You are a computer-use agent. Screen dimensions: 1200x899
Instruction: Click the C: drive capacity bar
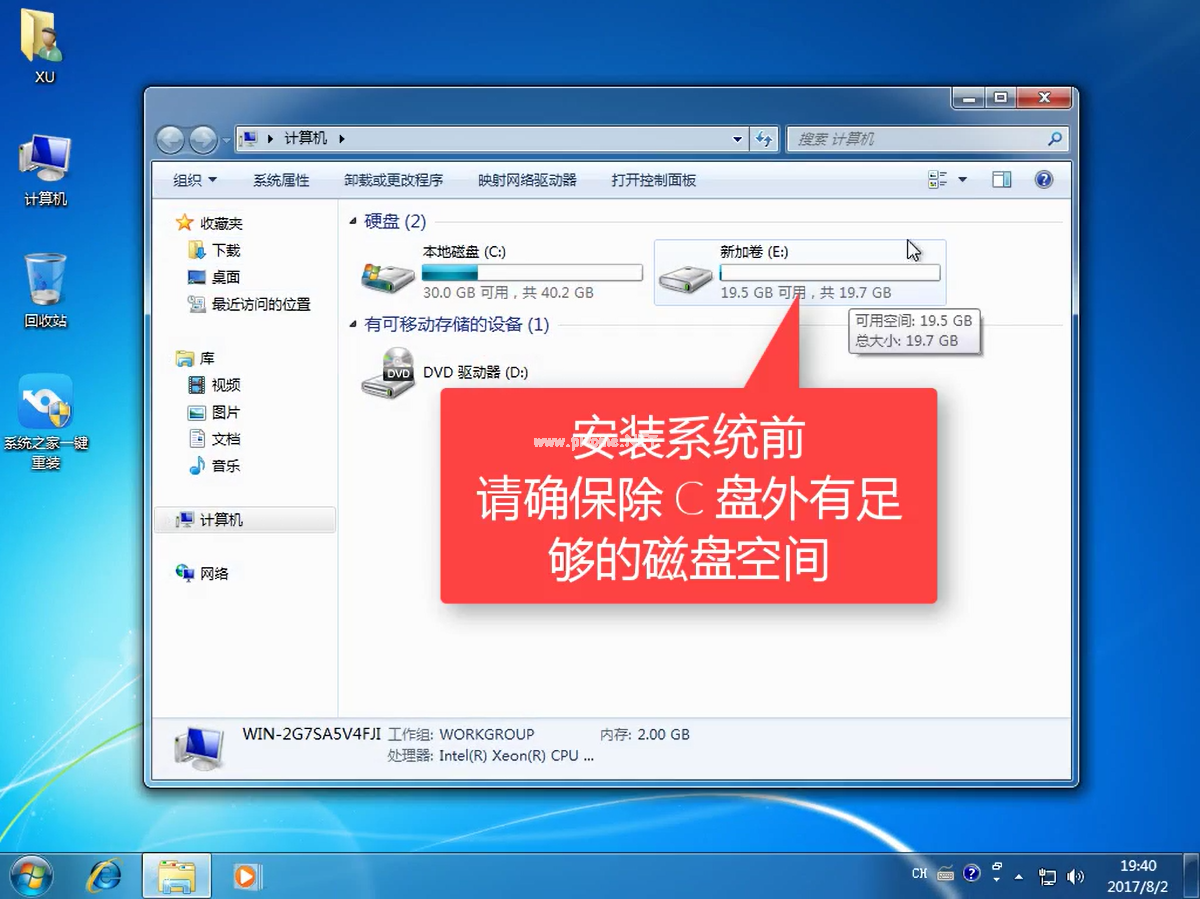click(533, 272)
